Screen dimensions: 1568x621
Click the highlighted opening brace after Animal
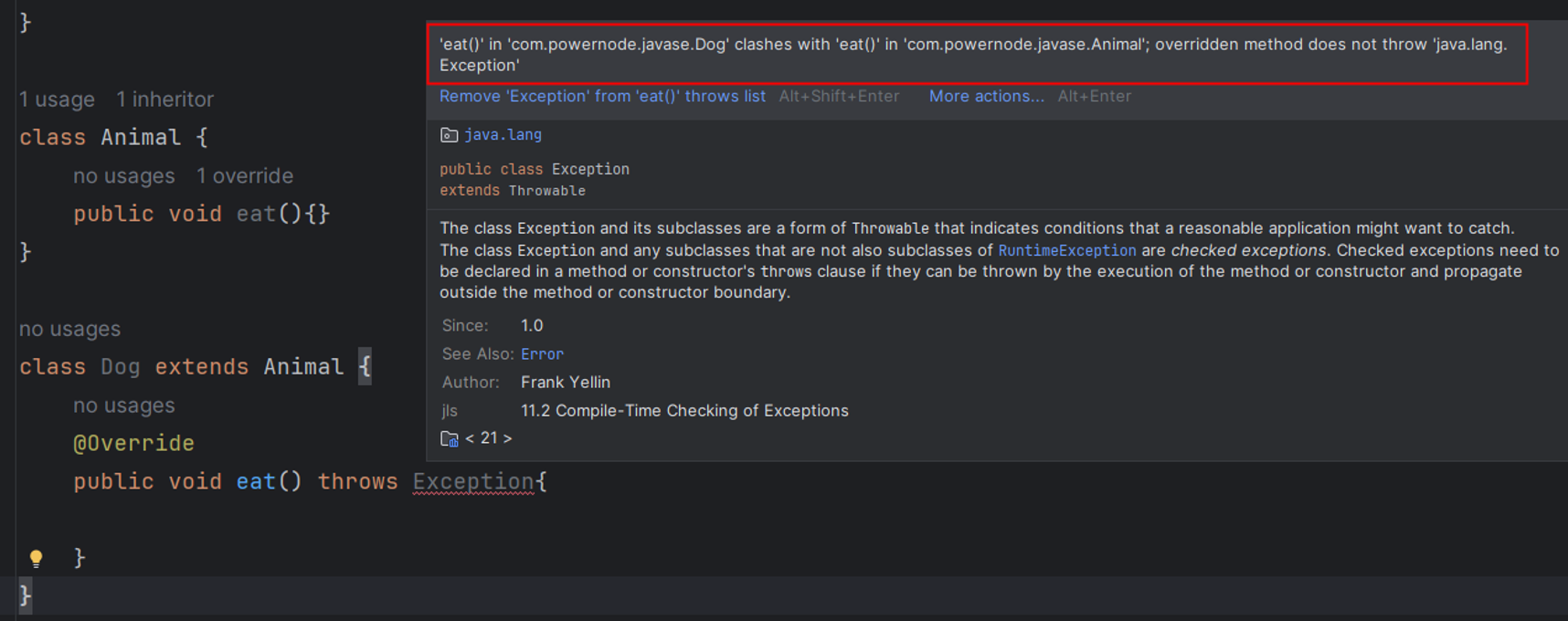(365, 367)
